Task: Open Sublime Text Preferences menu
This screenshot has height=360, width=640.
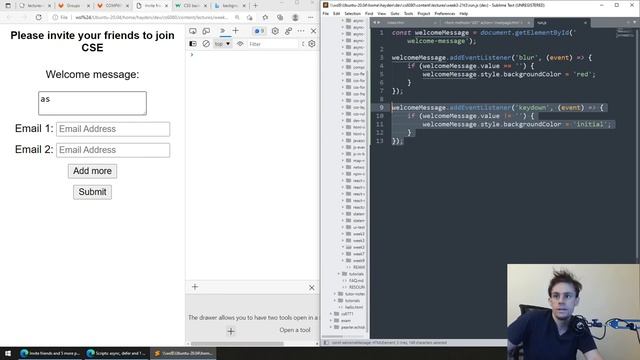Action: coord(444,13)
